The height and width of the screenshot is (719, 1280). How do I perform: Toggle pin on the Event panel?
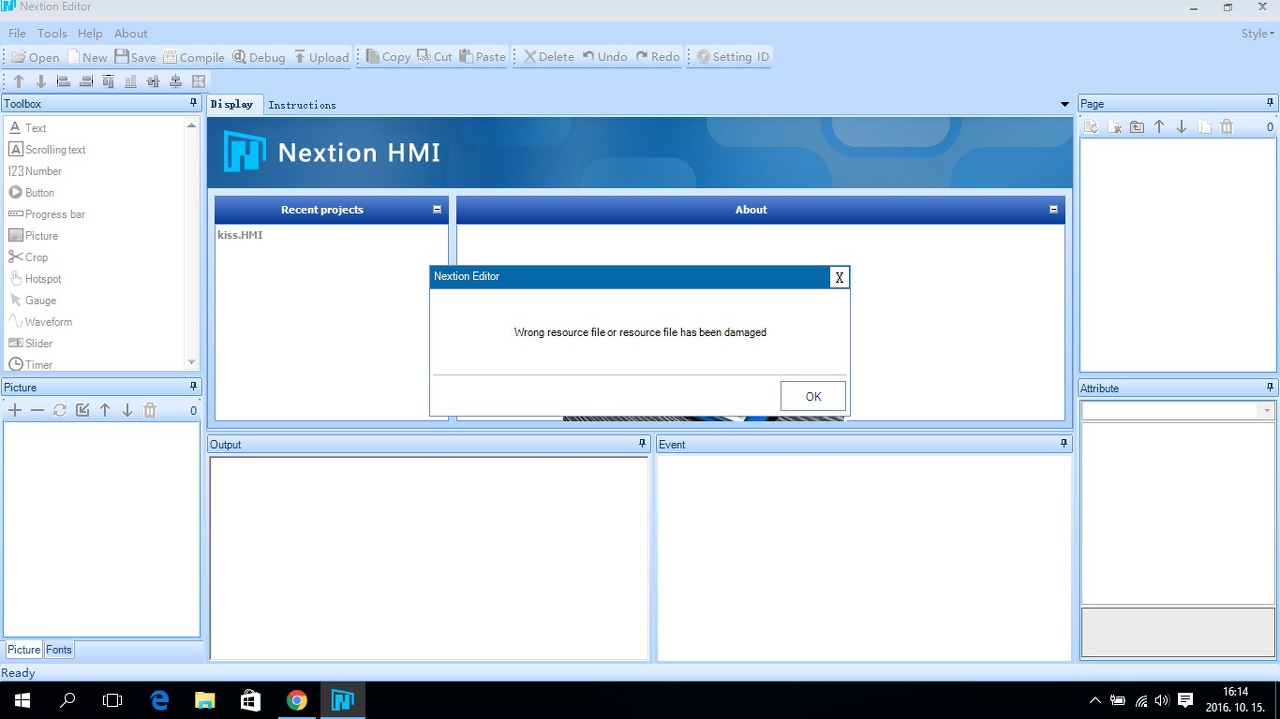click(x=1064, y=444)
